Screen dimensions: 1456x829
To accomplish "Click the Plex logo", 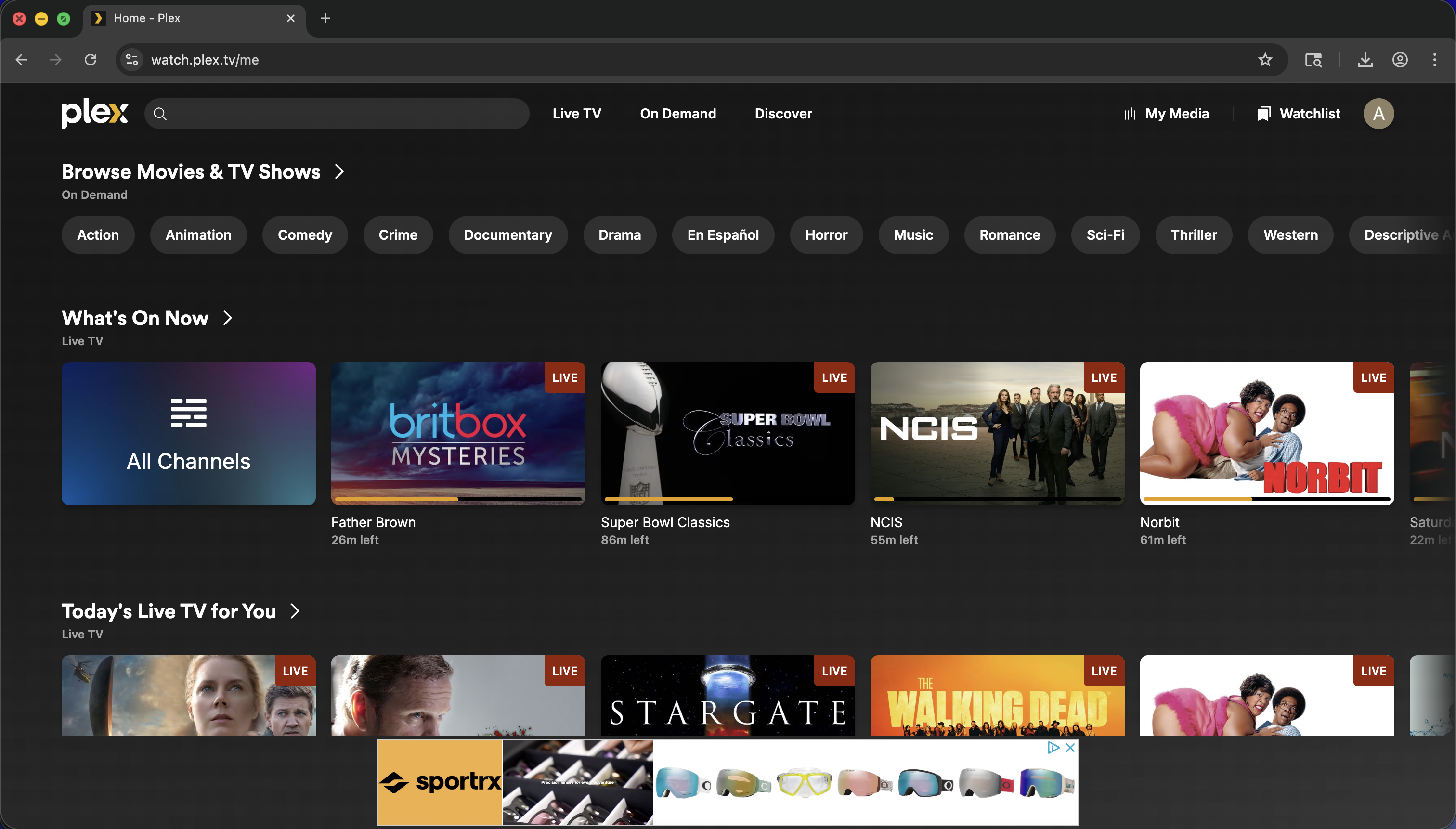I will (94, 113).
